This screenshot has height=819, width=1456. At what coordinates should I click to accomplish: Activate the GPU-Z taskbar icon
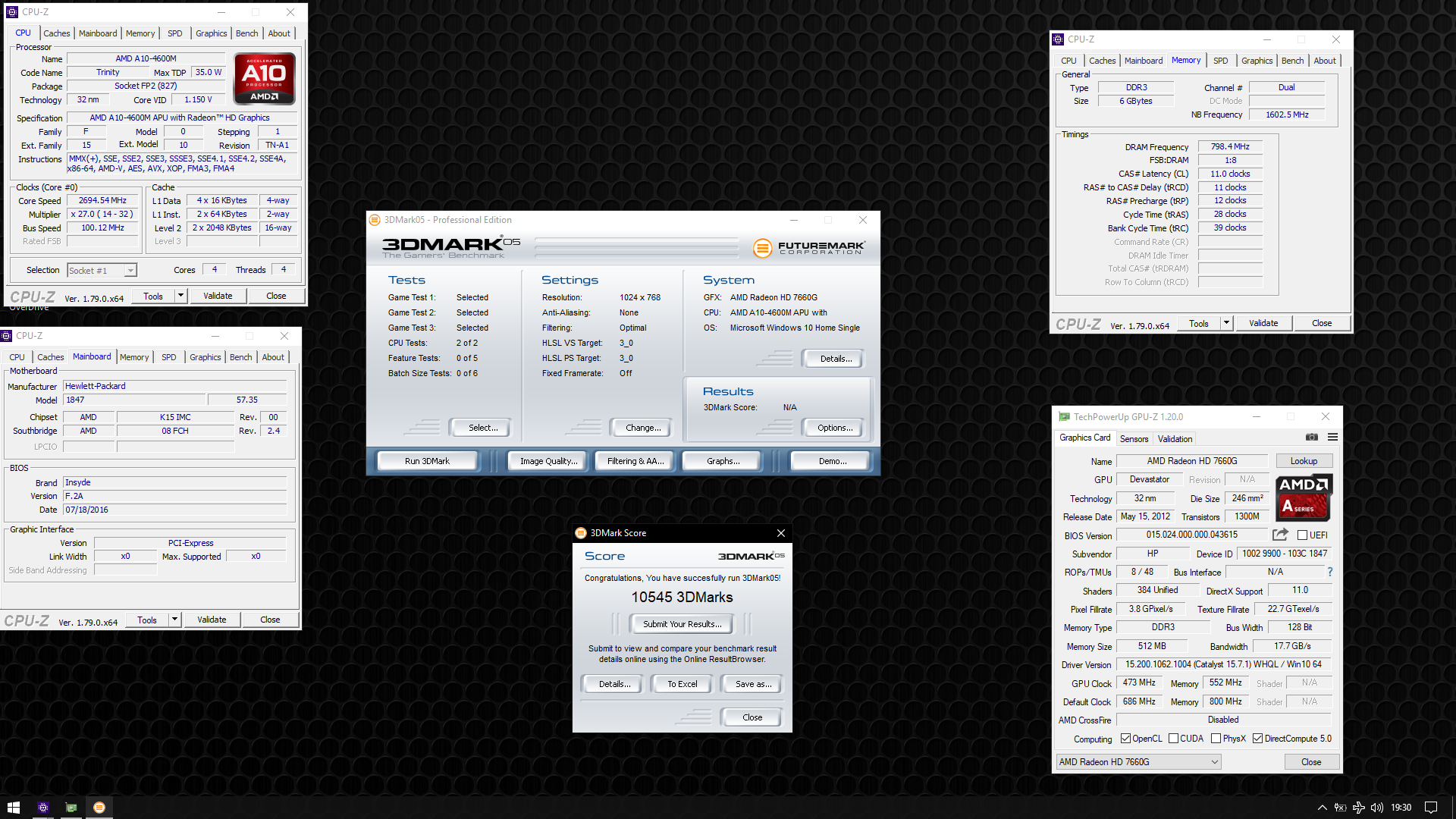coord(71,808)
